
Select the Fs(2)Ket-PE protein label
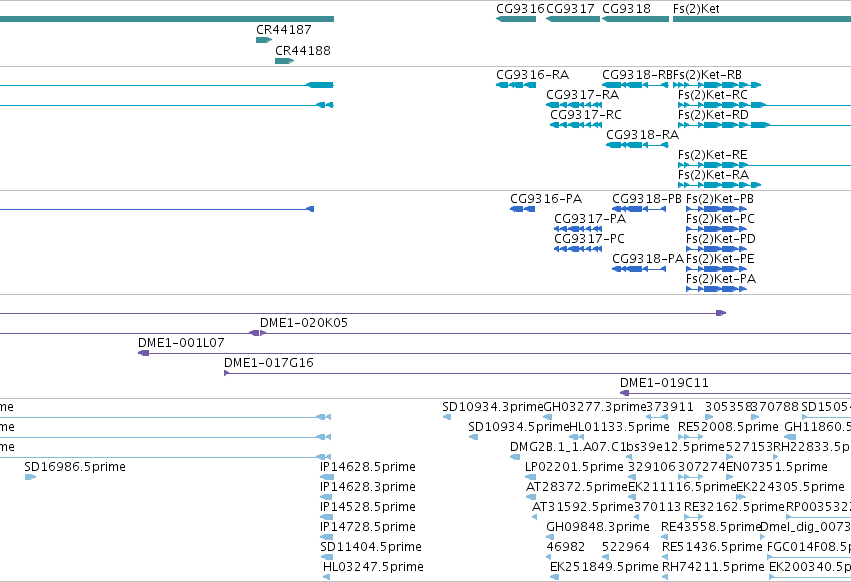pos(720,259)
